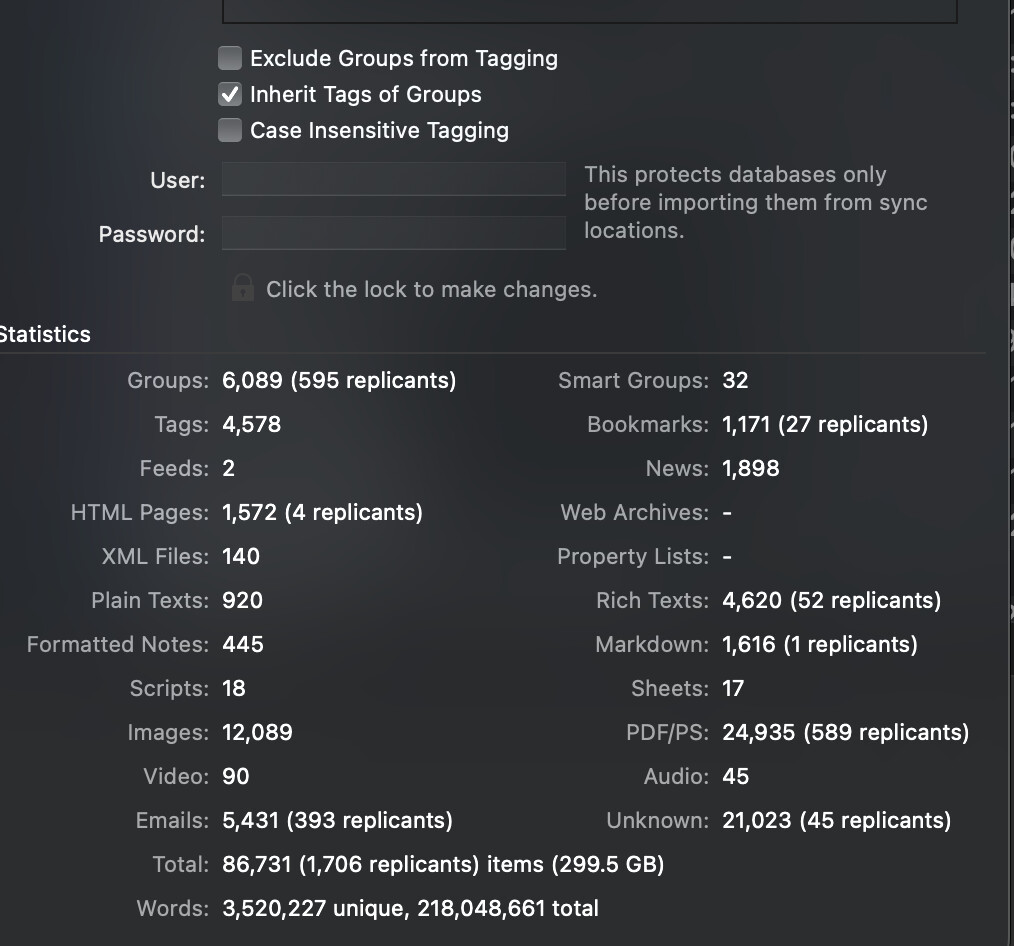The image size is (1014, 946).
Task: Click 'Click the lock to make changes' text
Action: coord(431,289)
